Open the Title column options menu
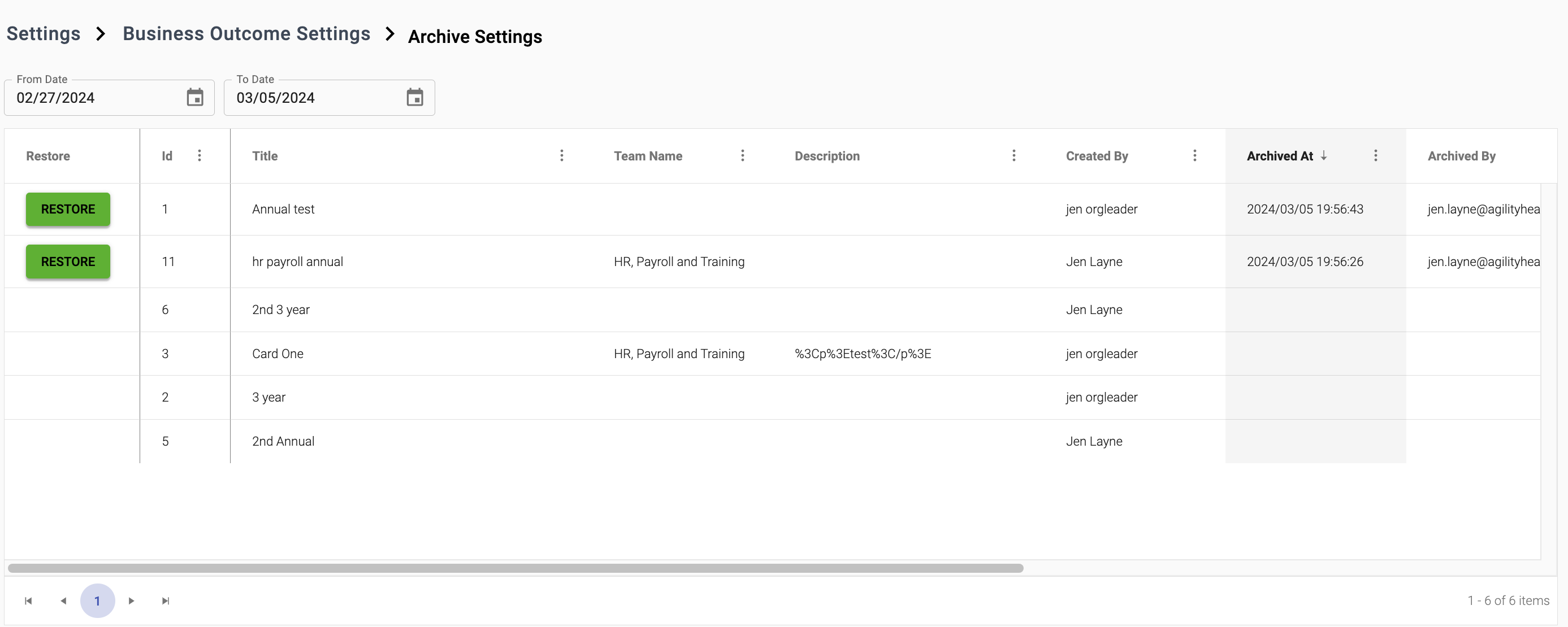Screen dimensions: 1568x627 pos(561,156)
